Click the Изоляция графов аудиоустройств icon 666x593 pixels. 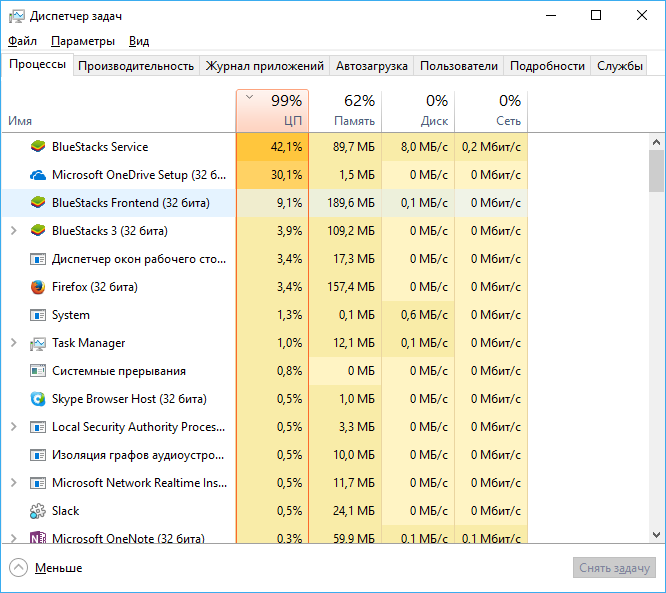point(38,455)
